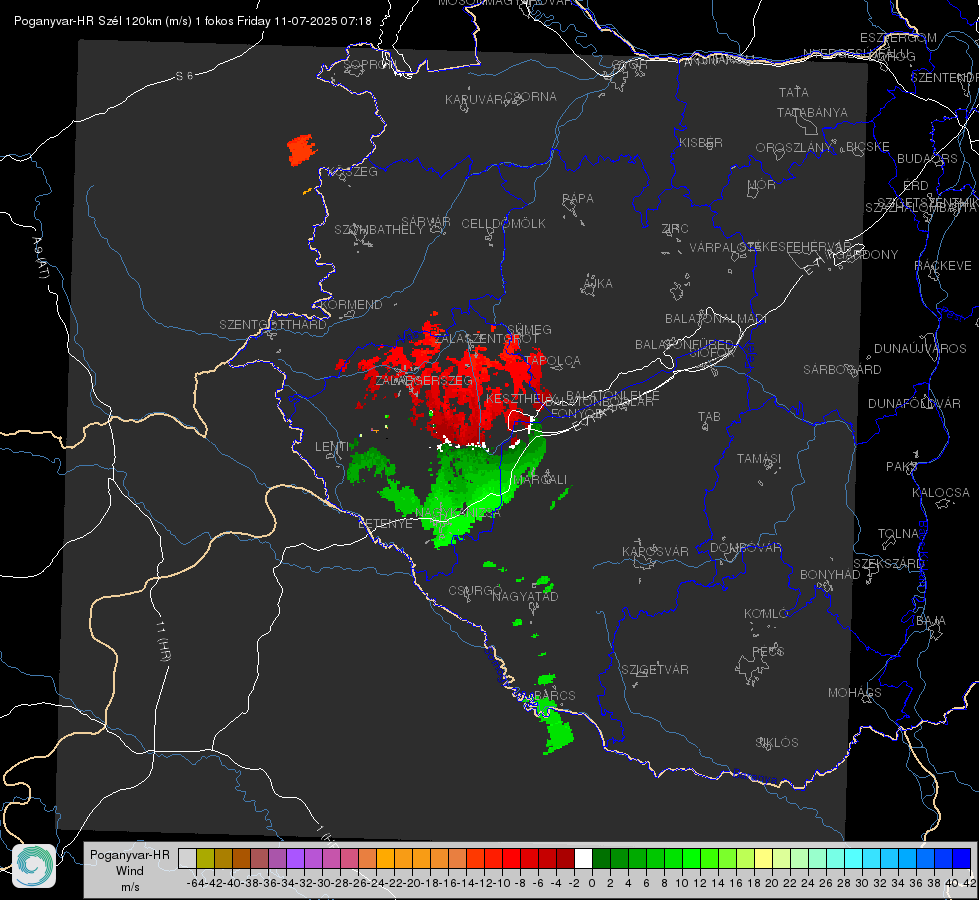Image resolution: width=979 pixels, height=900 pixels.
Task: Select the NAGYATAD city label
Action: [525, 596]
